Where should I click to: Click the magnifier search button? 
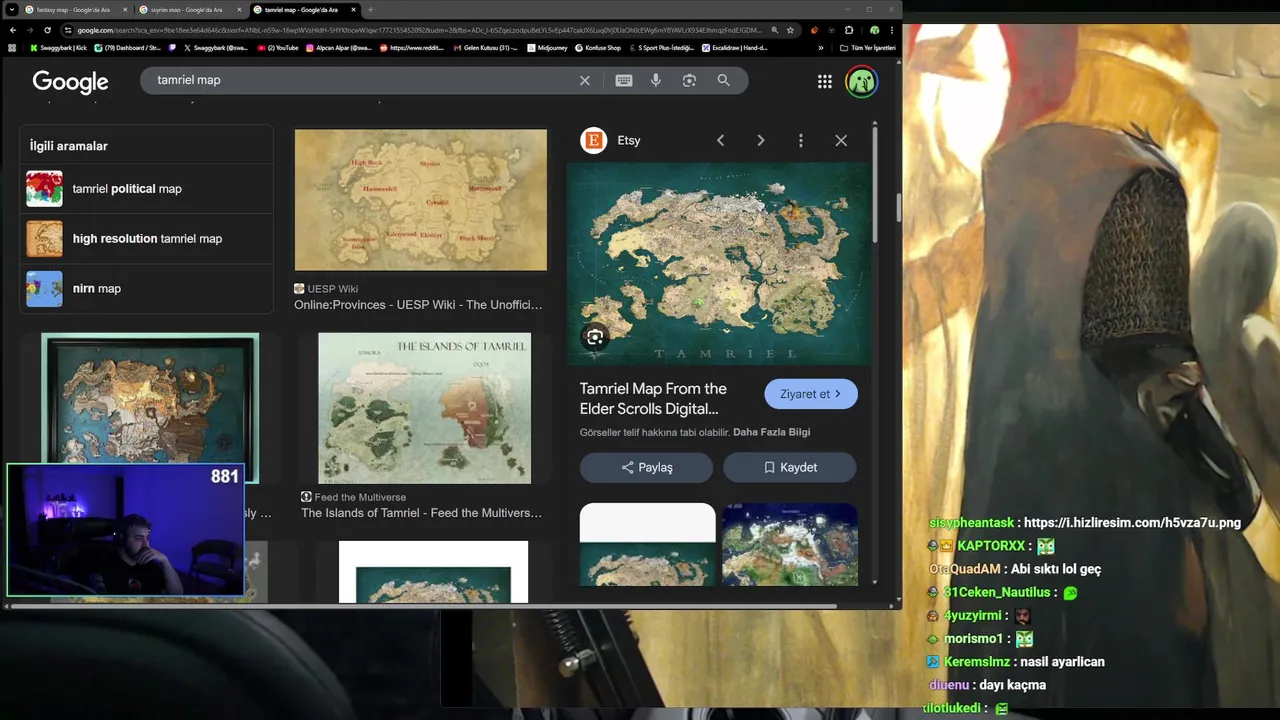[723, 80]
